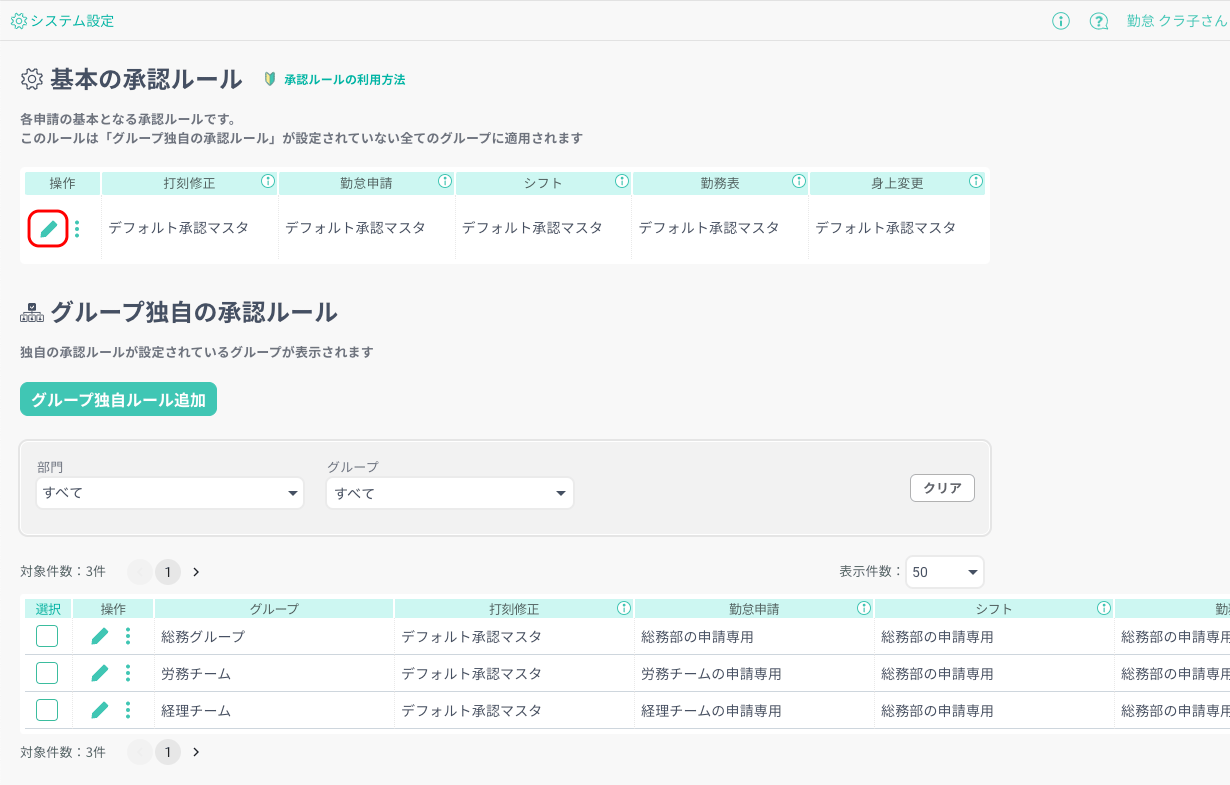Show info for 勤務表 in basic rule table
The image size is (1230, 785).
[x=798, y=182]
